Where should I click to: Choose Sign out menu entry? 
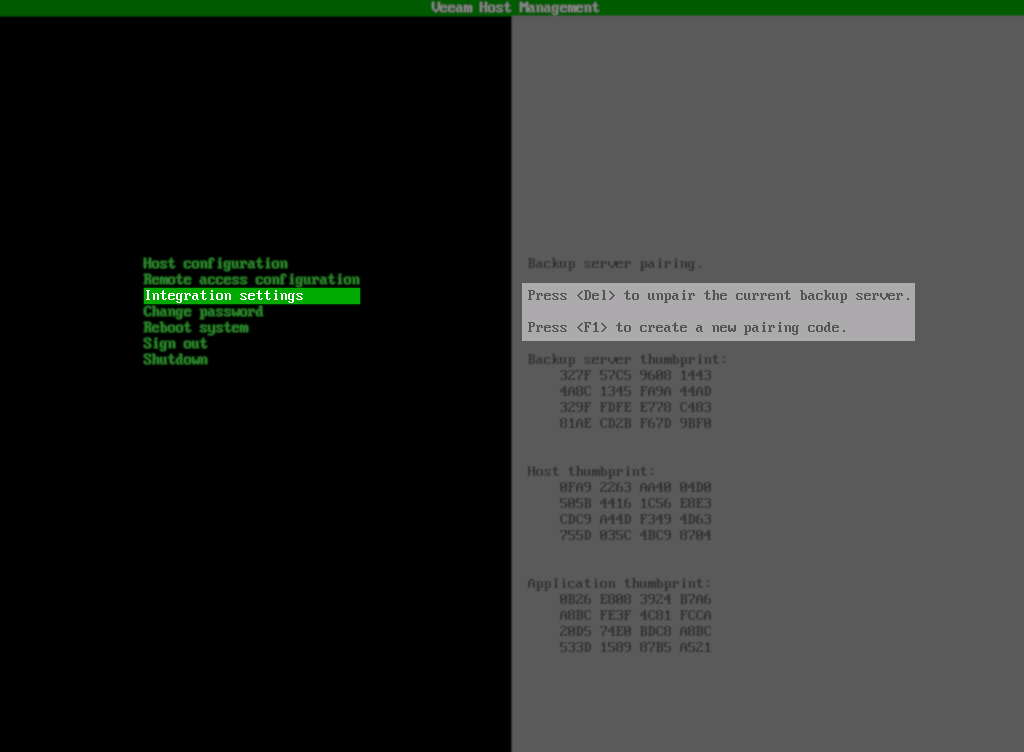click(175, 343)
